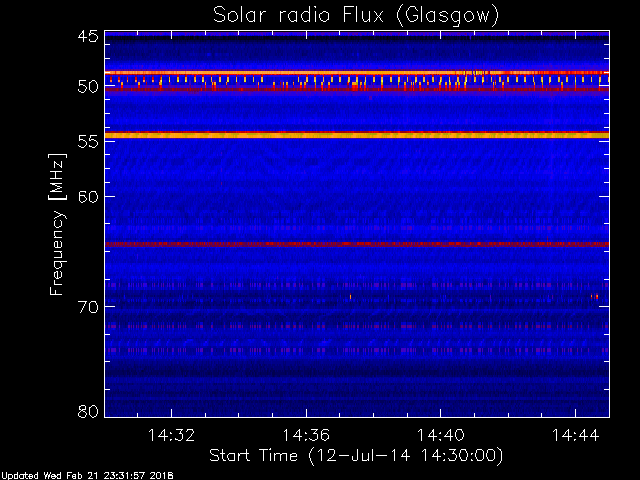Click the plot title 'Solar radio Flux (Glasgow)'
This screenshot has height=480, width=640.
point(356,16)
